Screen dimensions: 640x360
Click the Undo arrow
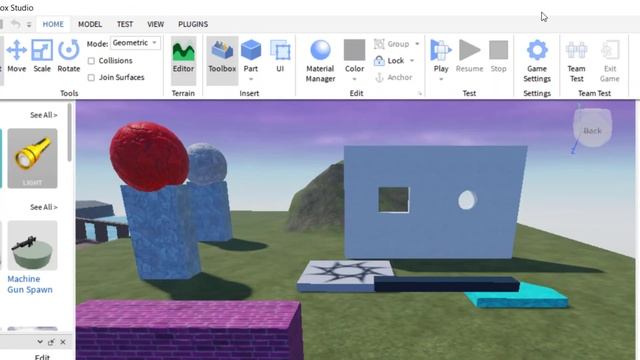coord(15,24)
